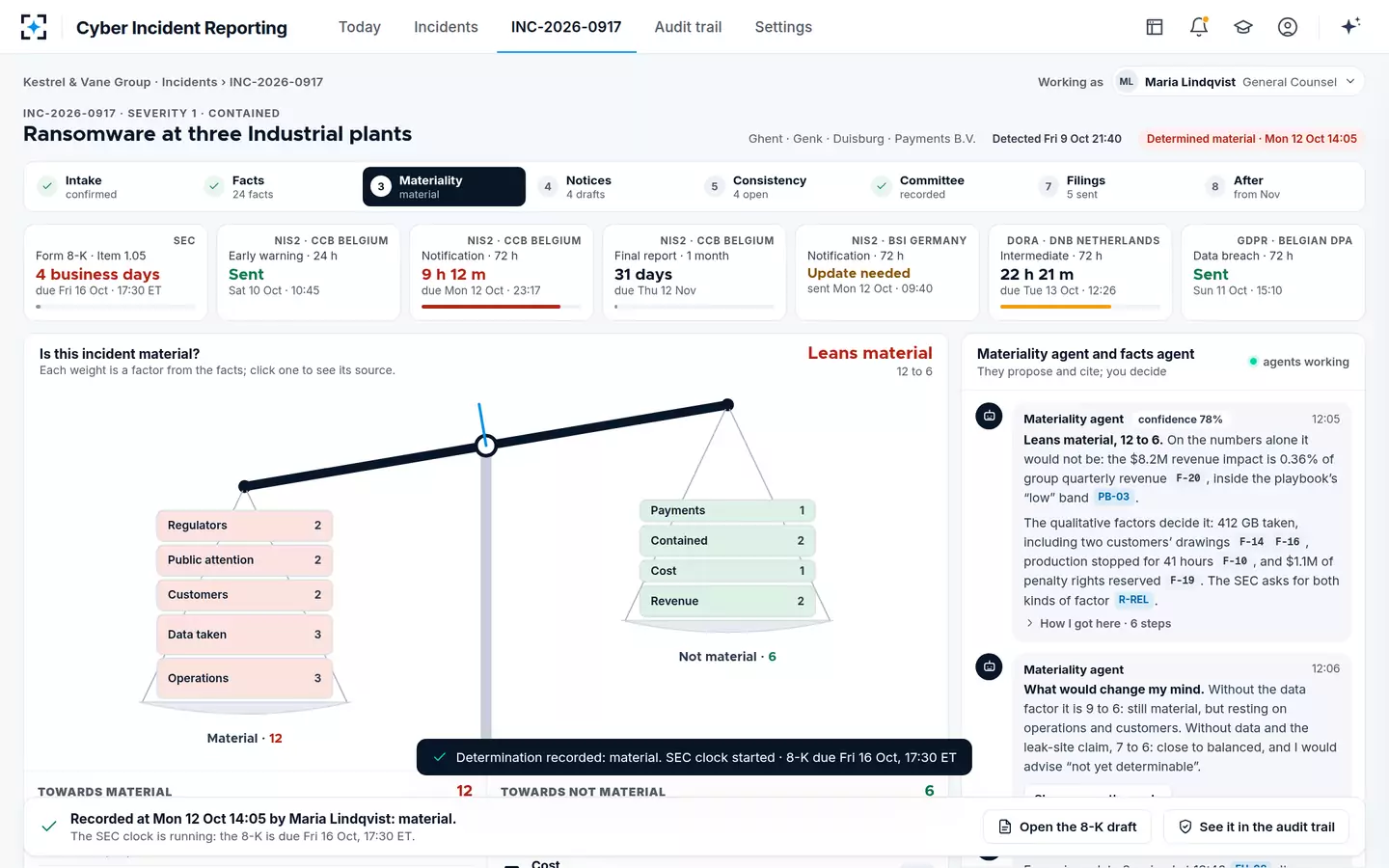Open the PB-03 playbook citation chip
Viewport: 1389px width, 868px height.
[x=1113, y=498]
